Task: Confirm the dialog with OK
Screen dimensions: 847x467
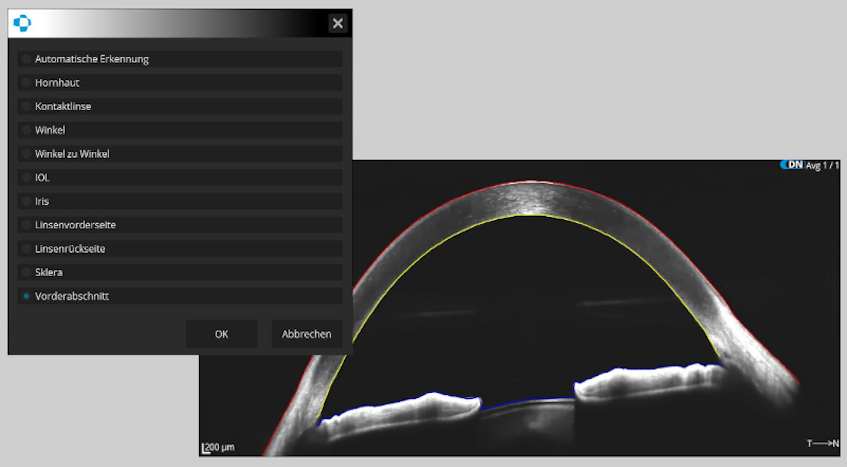Action: pos(221,334)
